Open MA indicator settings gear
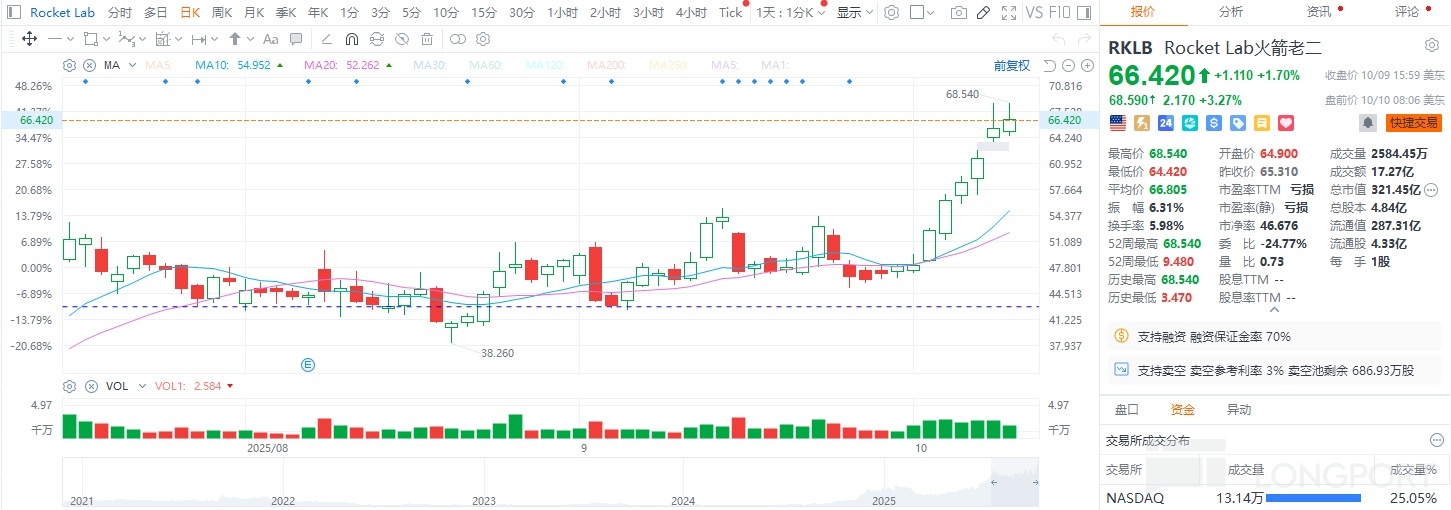This screenshot has height=510, width=1451. [x=70, y=65]
